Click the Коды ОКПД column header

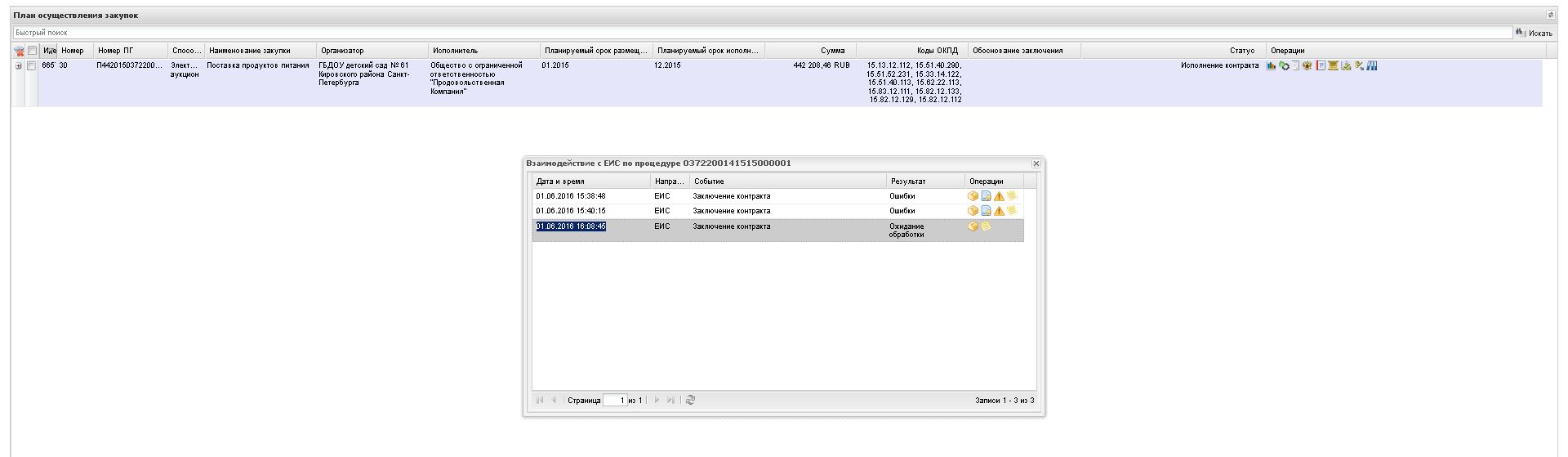click(911, 51)
